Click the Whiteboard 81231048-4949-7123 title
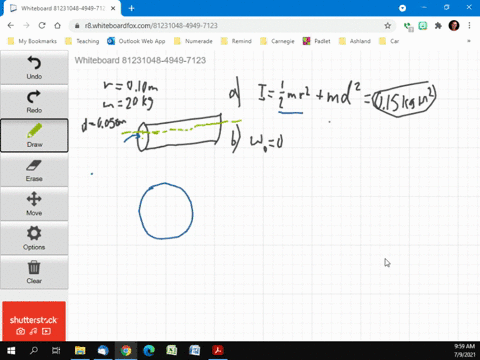 pos(140,60)
